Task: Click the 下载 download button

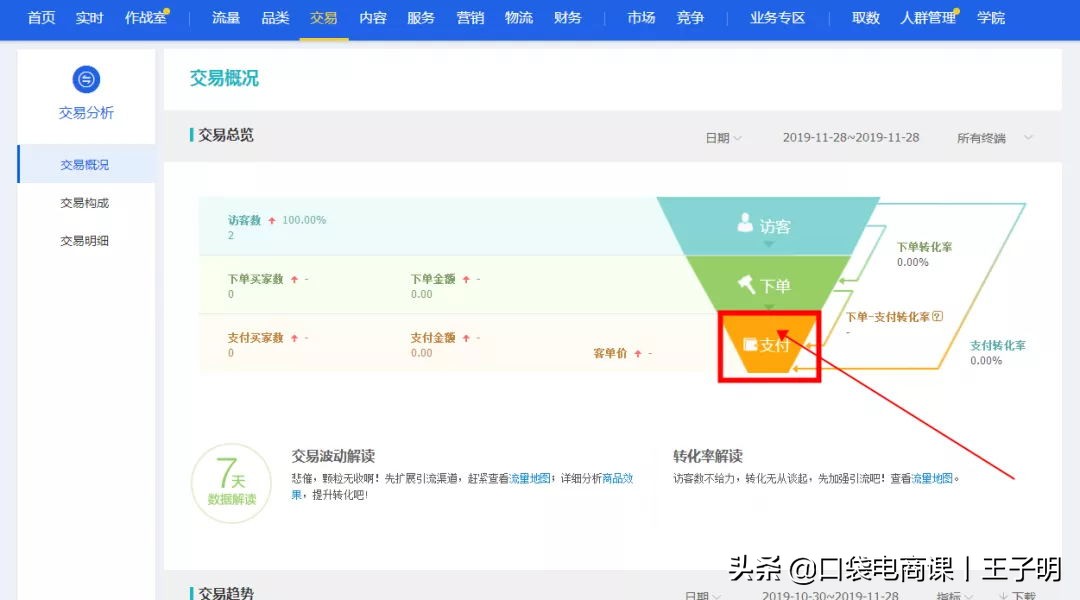Action: click(1017, 595)
